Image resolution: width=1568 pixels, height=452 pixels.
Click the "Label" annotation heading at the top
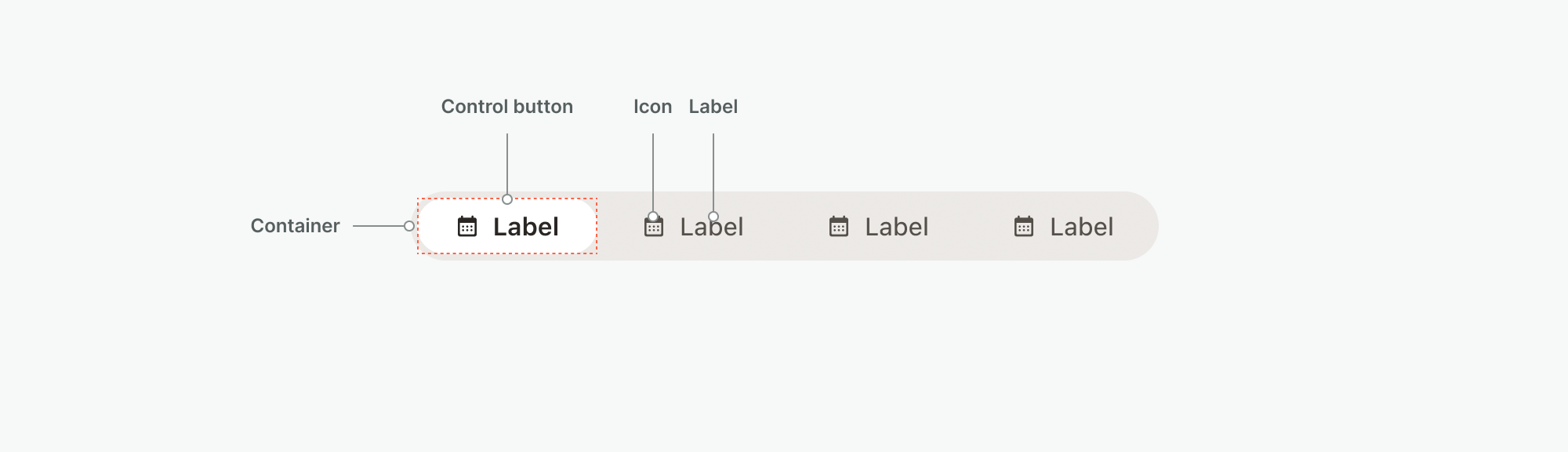tap(713, 107)
